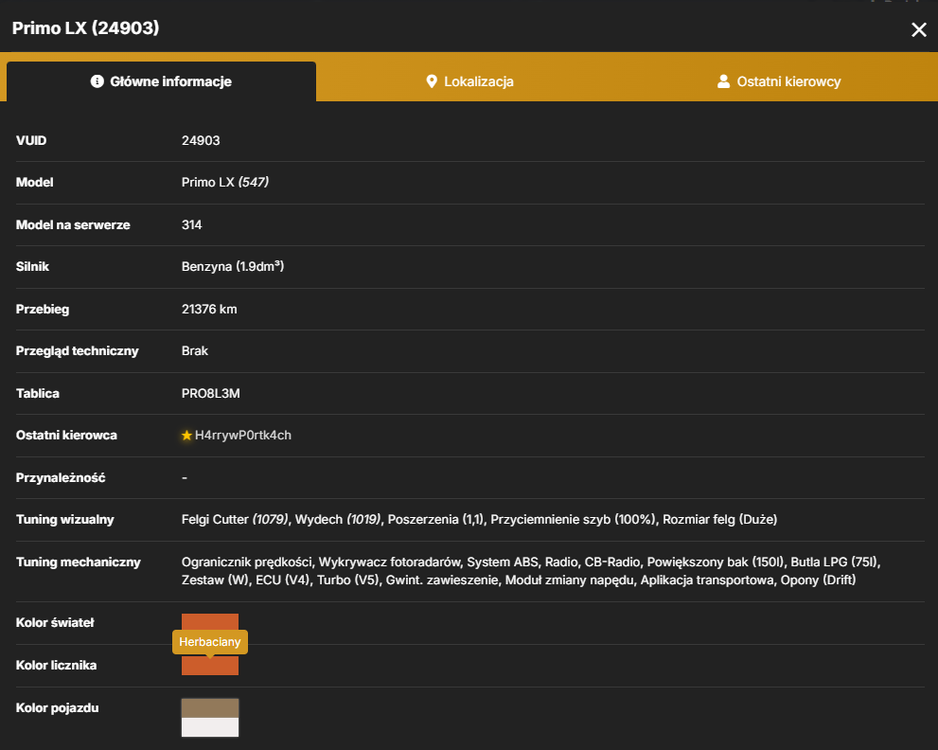
Task: Click the brown Kolor pojazdu swatch
Action: tap(210, 708)
